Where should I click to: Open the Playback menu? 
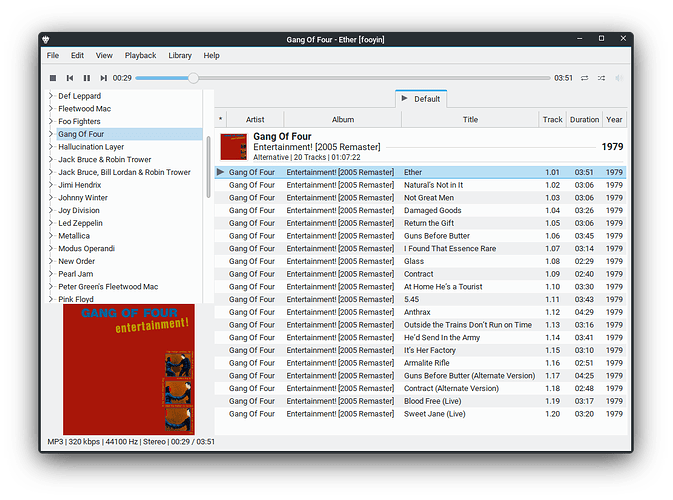click(140, 55)
